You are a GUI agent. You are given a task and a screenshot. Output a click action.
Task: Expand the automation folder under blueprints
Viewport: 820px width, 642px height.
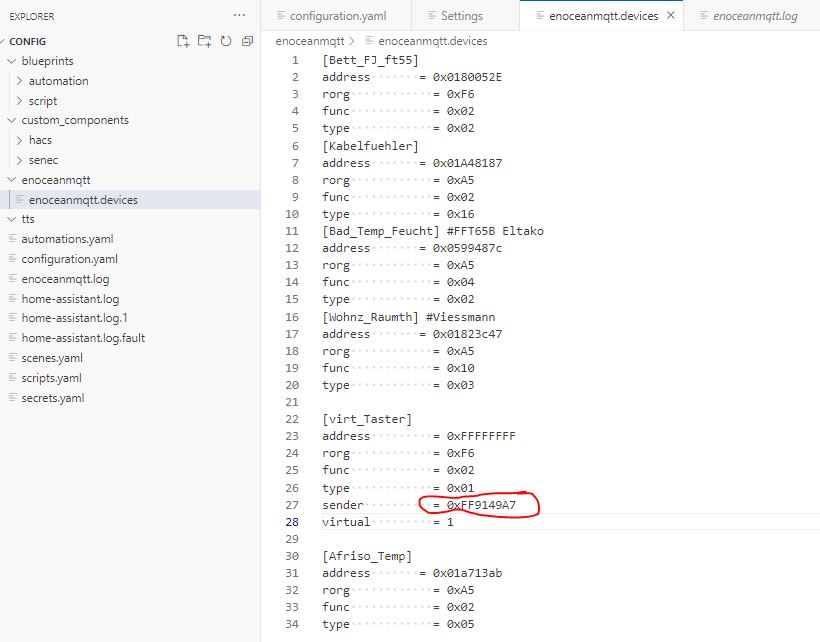58,81
